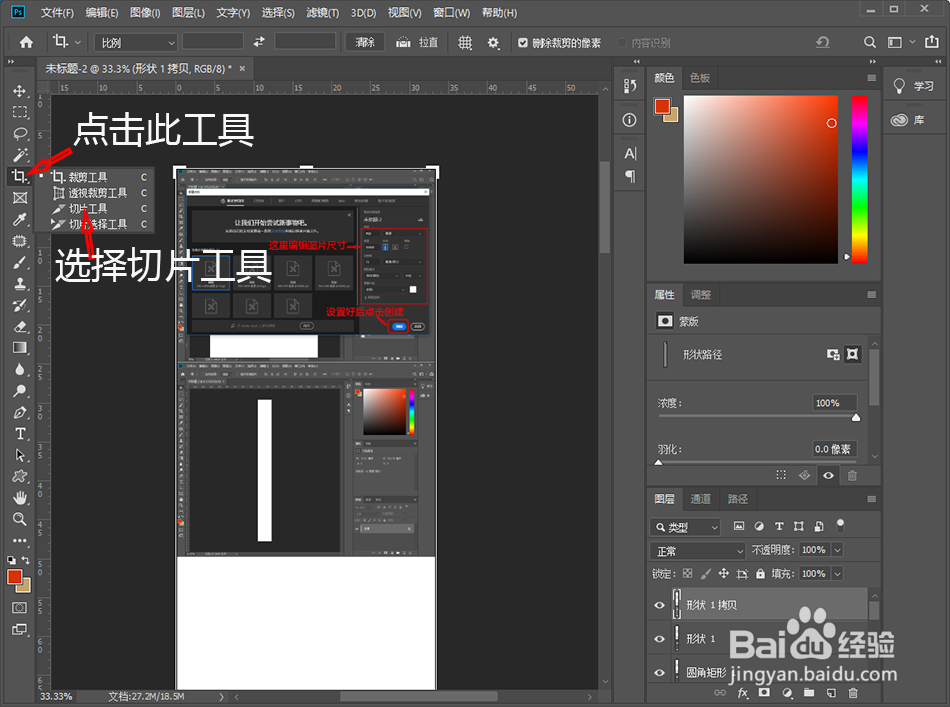Select the Move tool
This screenshot has width=950, height=707.
pyautogui.click(x=19, y=90)
